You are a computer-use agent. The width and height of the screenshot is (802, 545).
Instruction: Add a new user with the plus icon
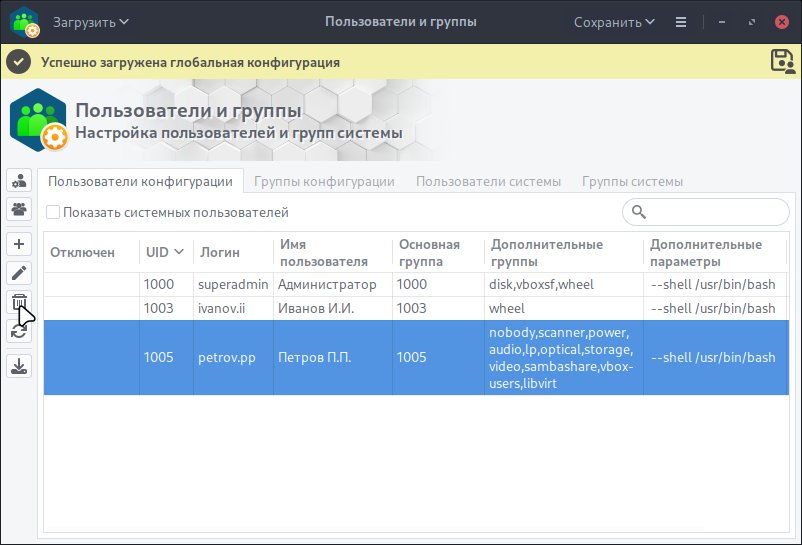pyautogui.click(x=19, y=244)
